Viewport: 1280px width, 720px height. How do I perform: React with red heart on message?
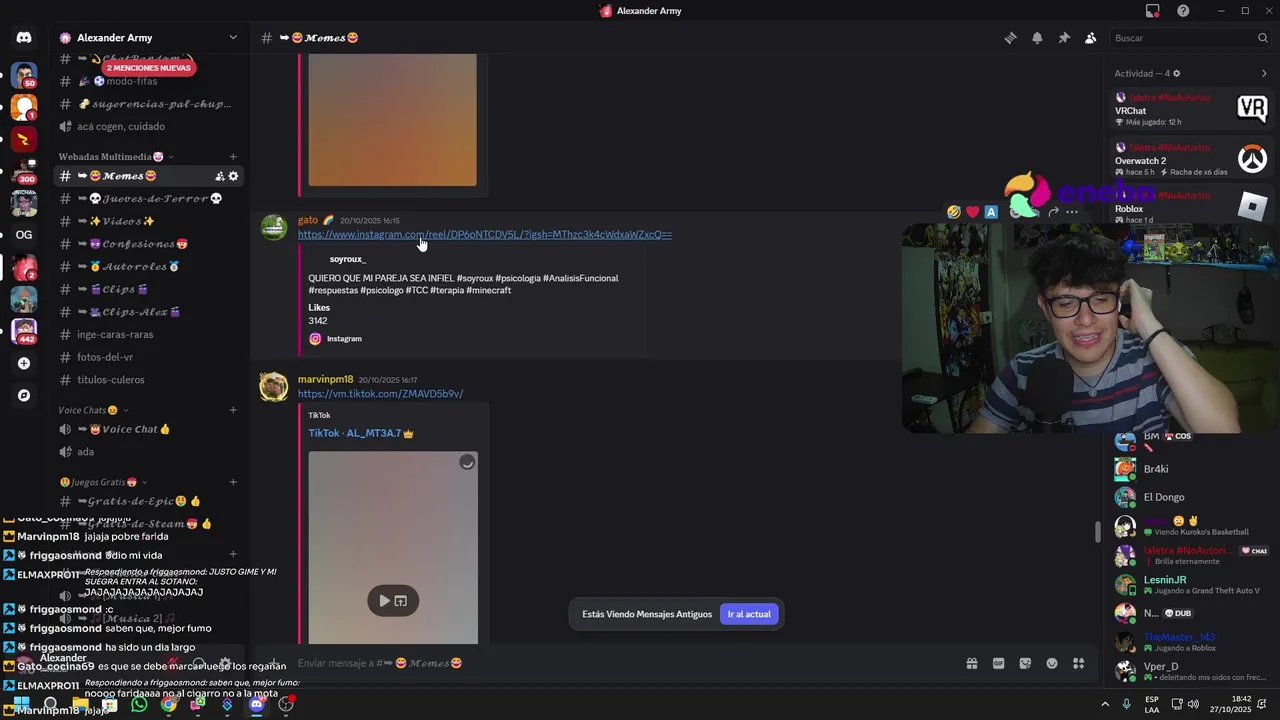pyautogui.click(x=972, y=212)
